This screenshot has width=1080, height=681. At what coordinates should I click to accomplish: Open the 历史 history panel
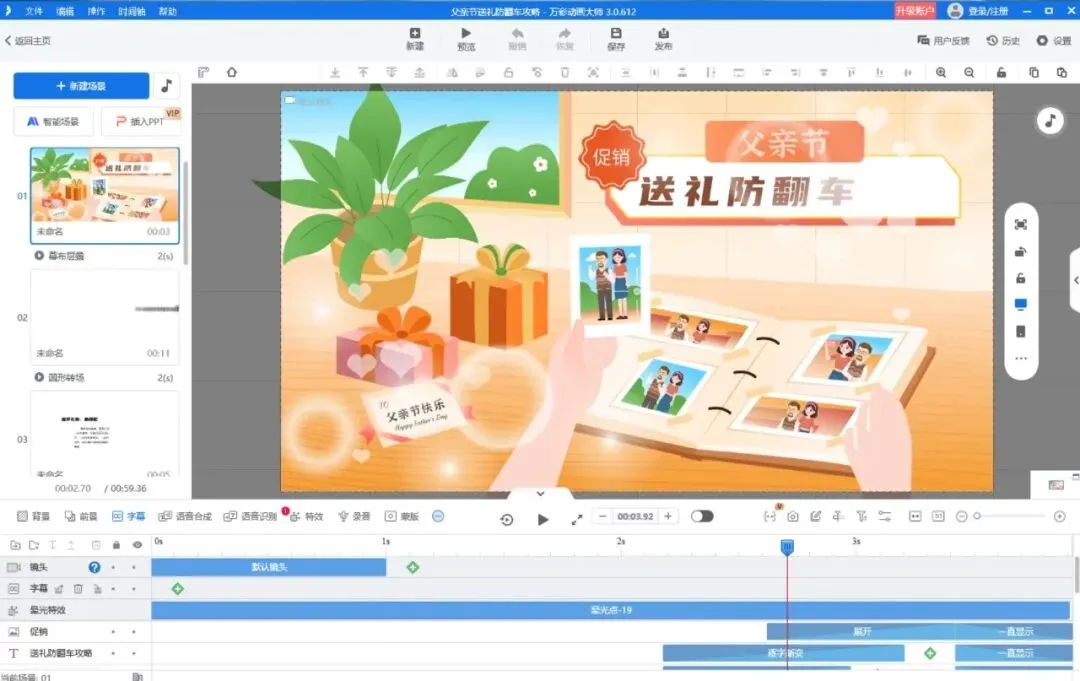[1003, 41]
